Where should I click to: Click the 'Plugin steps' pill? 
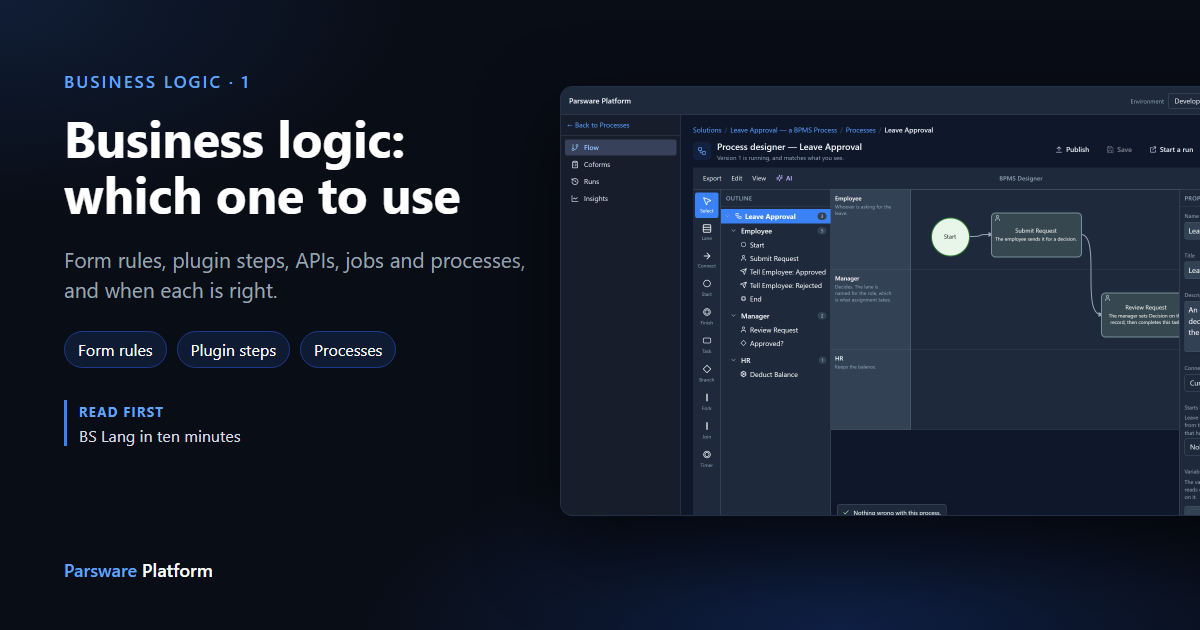[x=233, y=350]
